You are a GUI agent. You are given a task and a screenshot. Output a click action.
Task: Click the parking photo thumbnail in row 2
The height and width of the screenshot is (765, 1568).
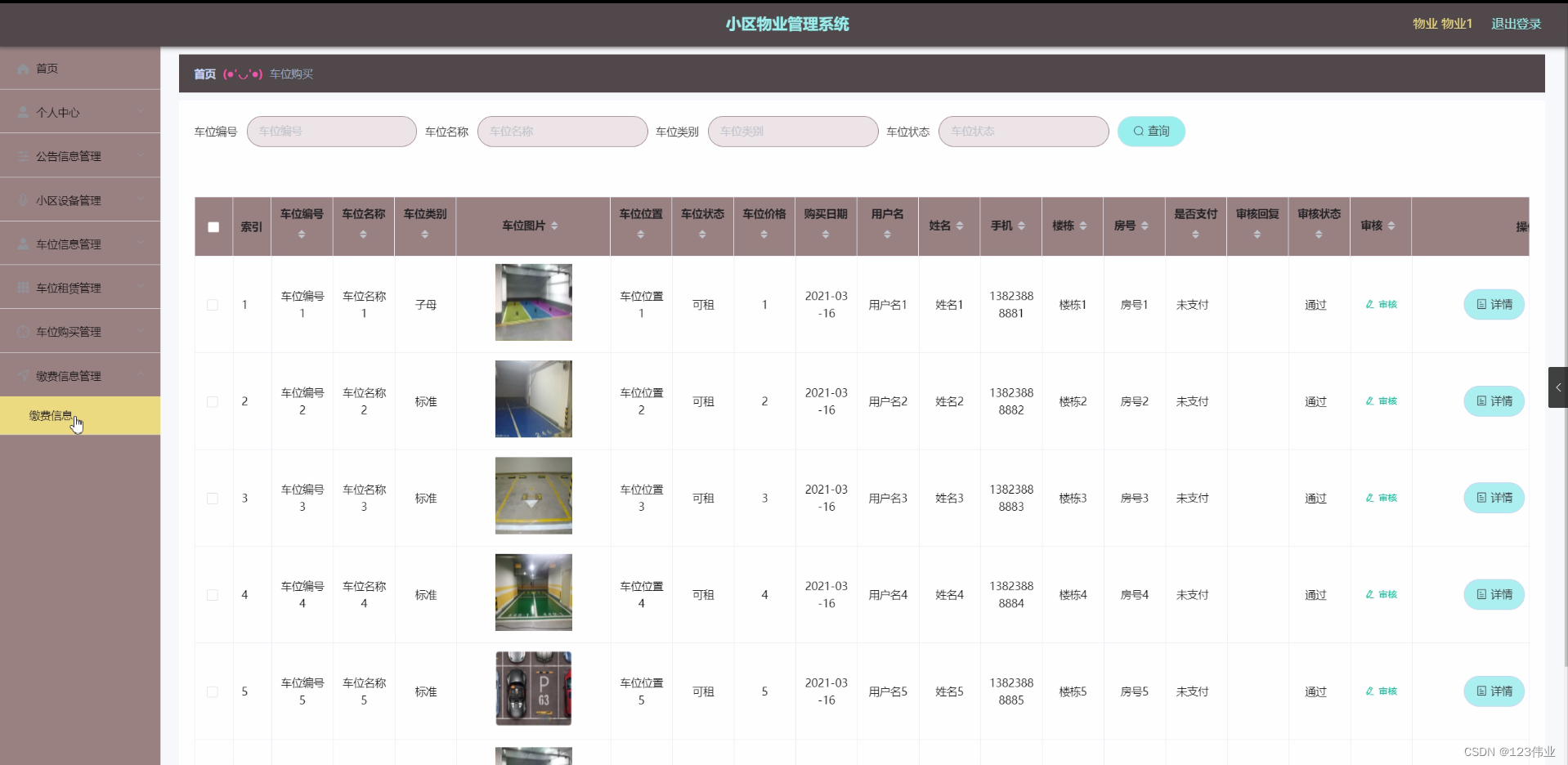532,399
